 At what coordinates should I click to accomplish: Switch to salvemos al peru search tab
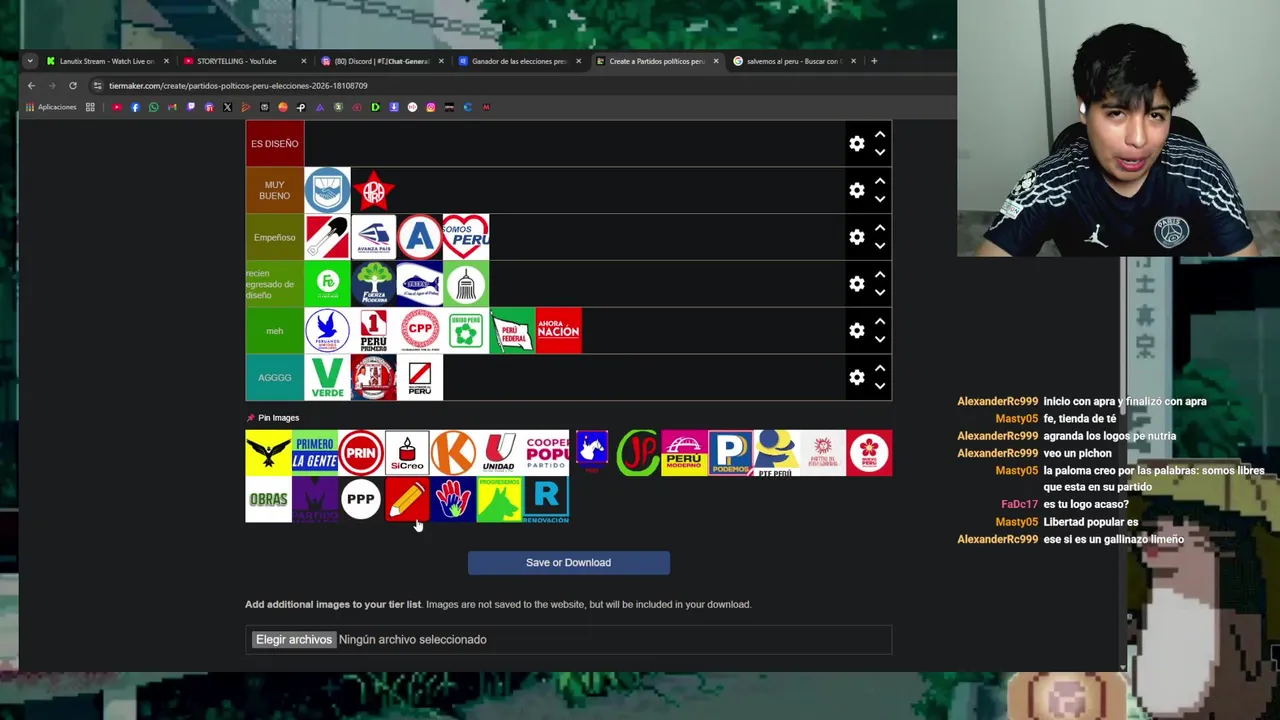coord(794,61)
